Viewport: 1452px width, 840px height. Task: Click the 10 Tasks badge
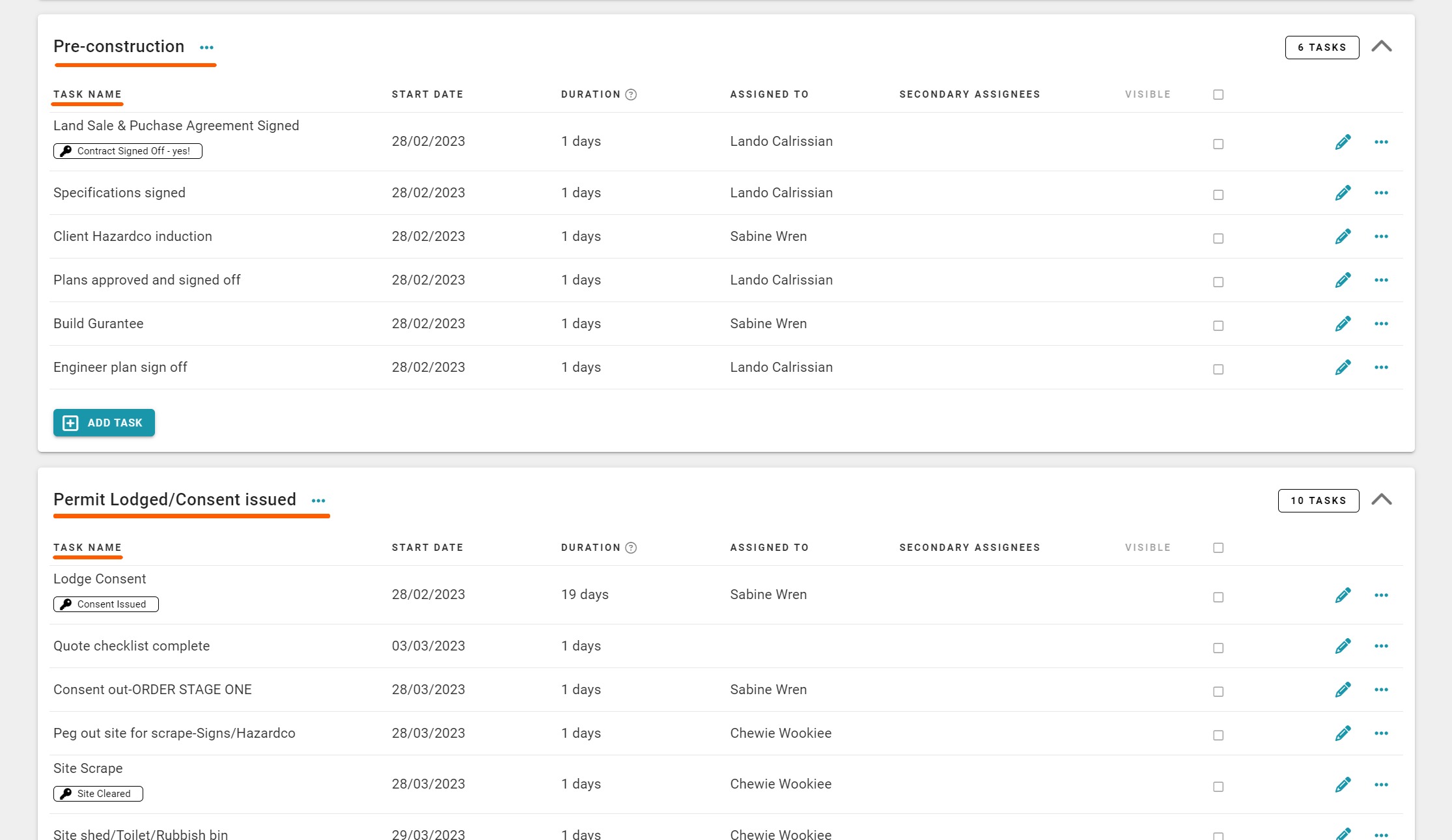(x=1318, y=501)
